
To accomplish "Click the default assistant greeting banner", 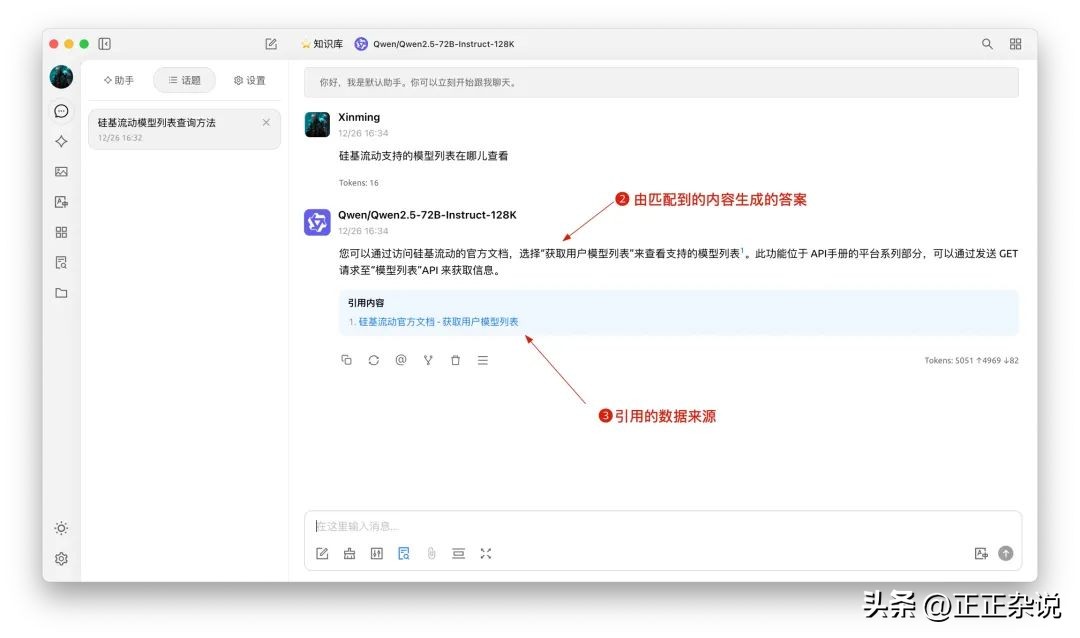I will [x=661, y=83].
